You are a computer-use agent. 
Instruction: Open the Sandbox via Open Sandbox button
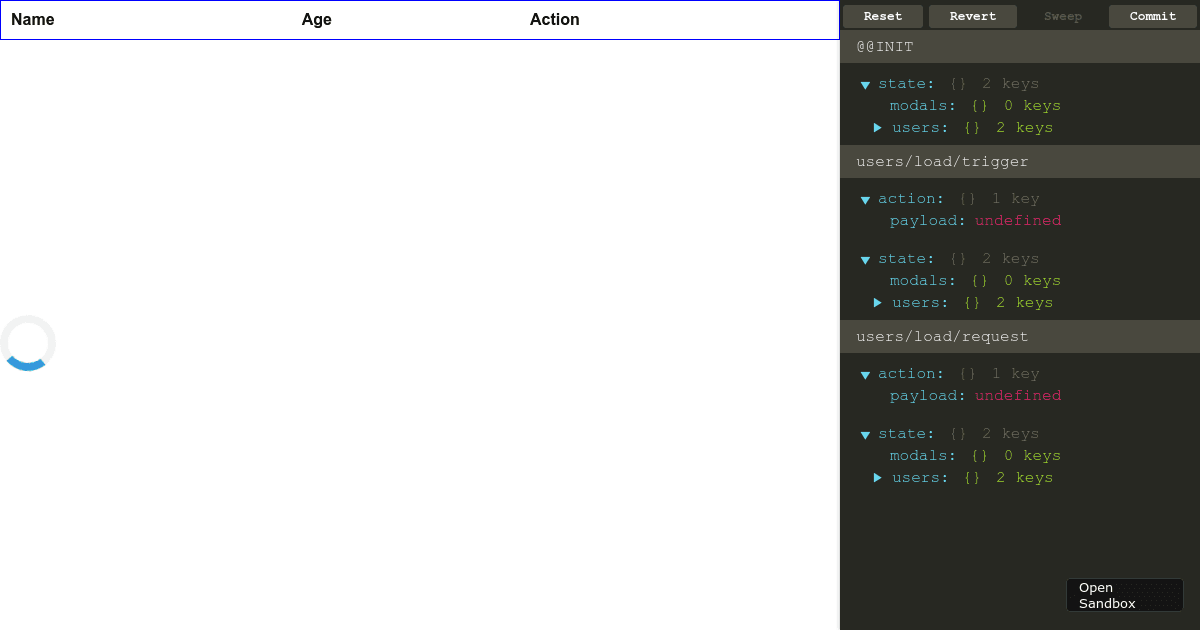click(x=1124, y=595)
